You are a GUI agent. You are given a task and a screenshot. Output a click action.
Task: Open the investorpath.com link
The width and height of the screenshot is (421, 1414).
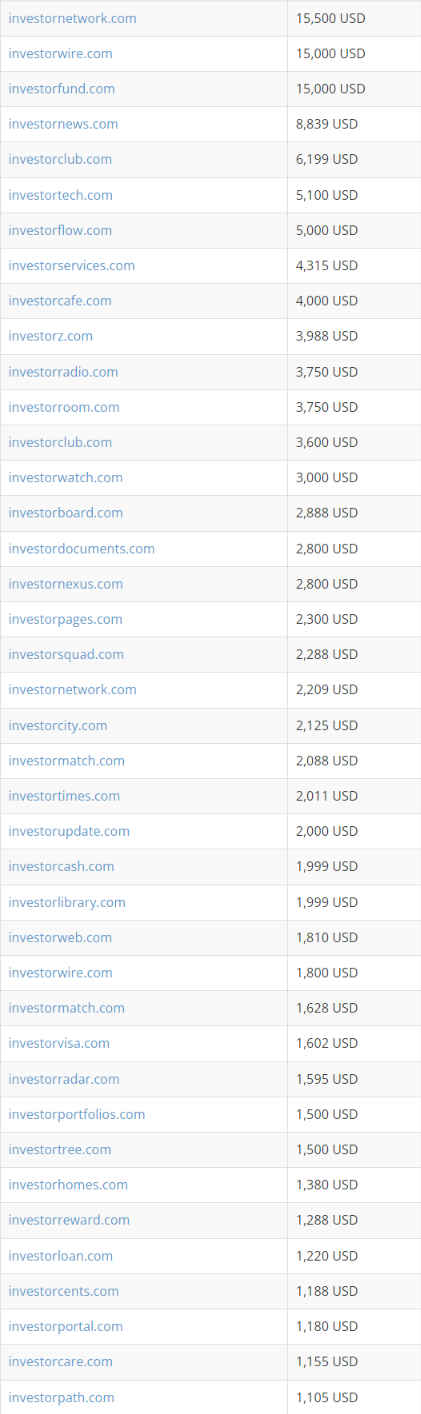tap(61, 1398)
